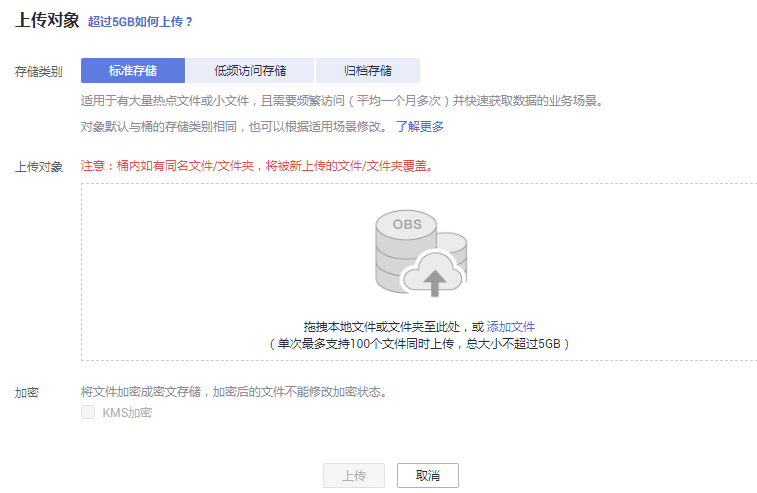Click the 存储类别 field label

click(x=38, y=72)
